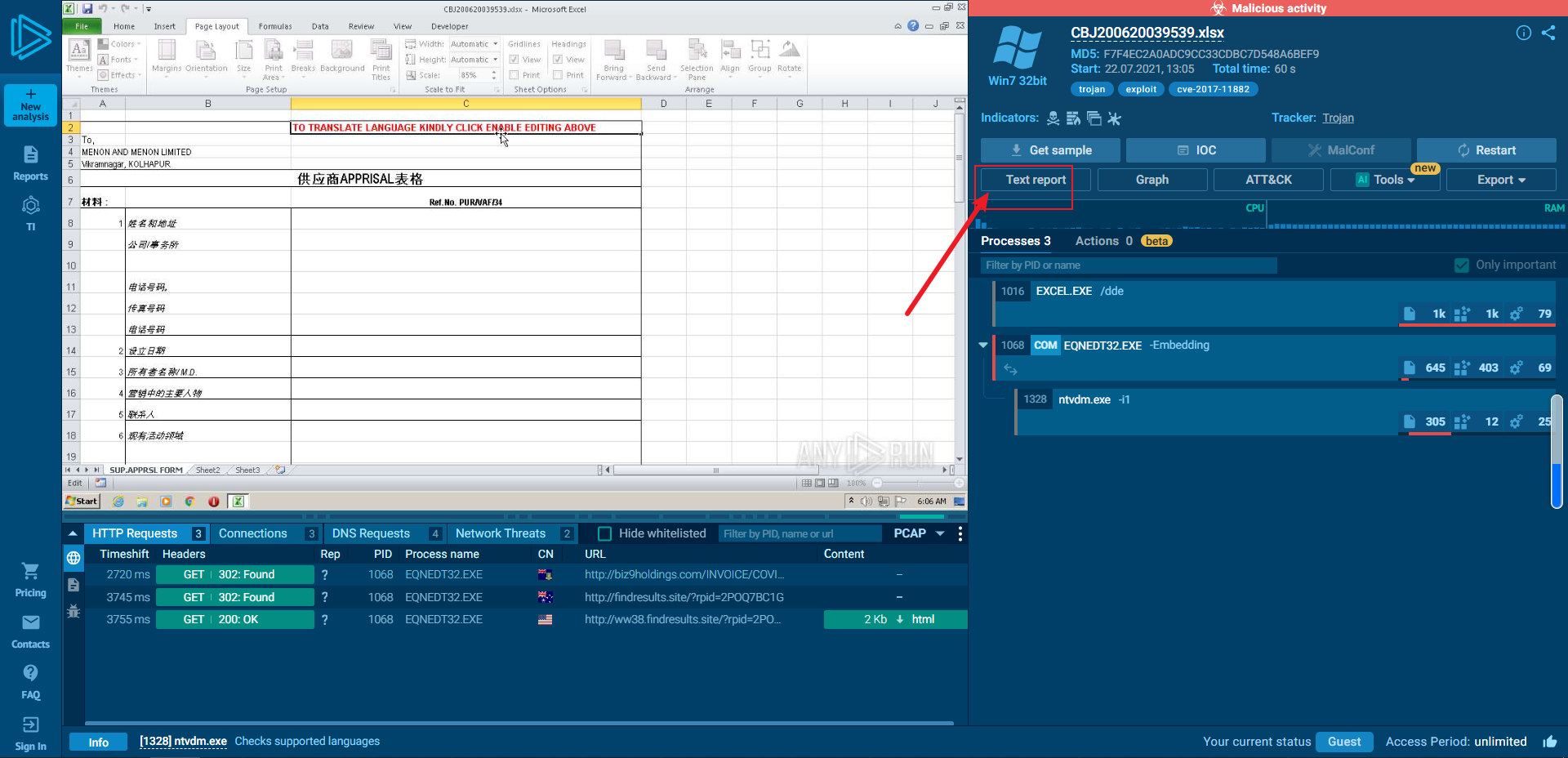Screen dimensions: 1568x758
Task: Click the New analysis sidebar button
Action: (30, 105)
